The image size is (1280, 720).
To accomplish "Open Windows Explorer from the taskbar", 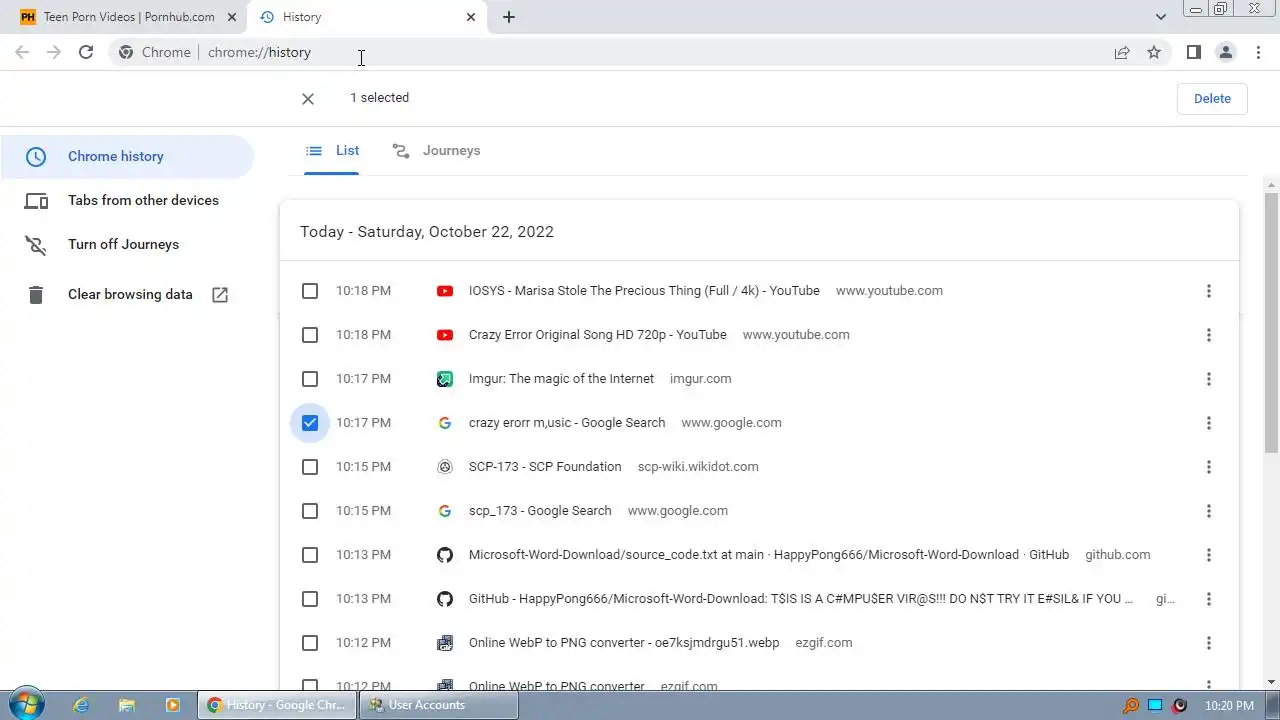I will (127, 705).
